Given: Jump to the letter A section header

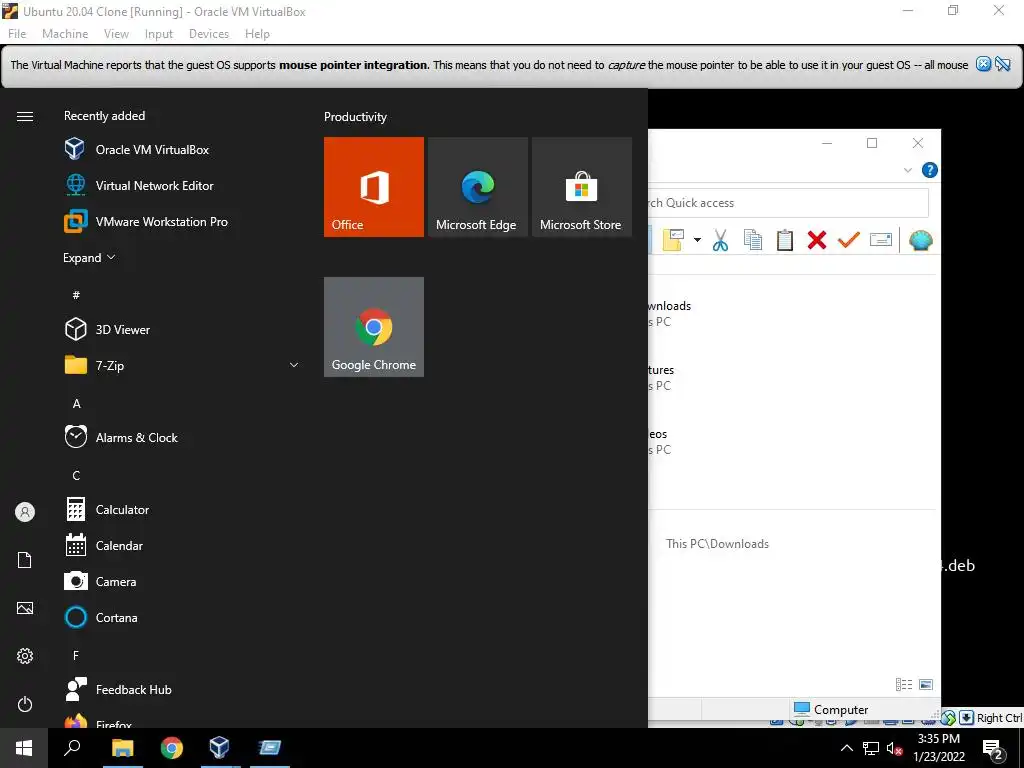Looking at the screenshot, I should pyautogui.click(x=76, y=404).
